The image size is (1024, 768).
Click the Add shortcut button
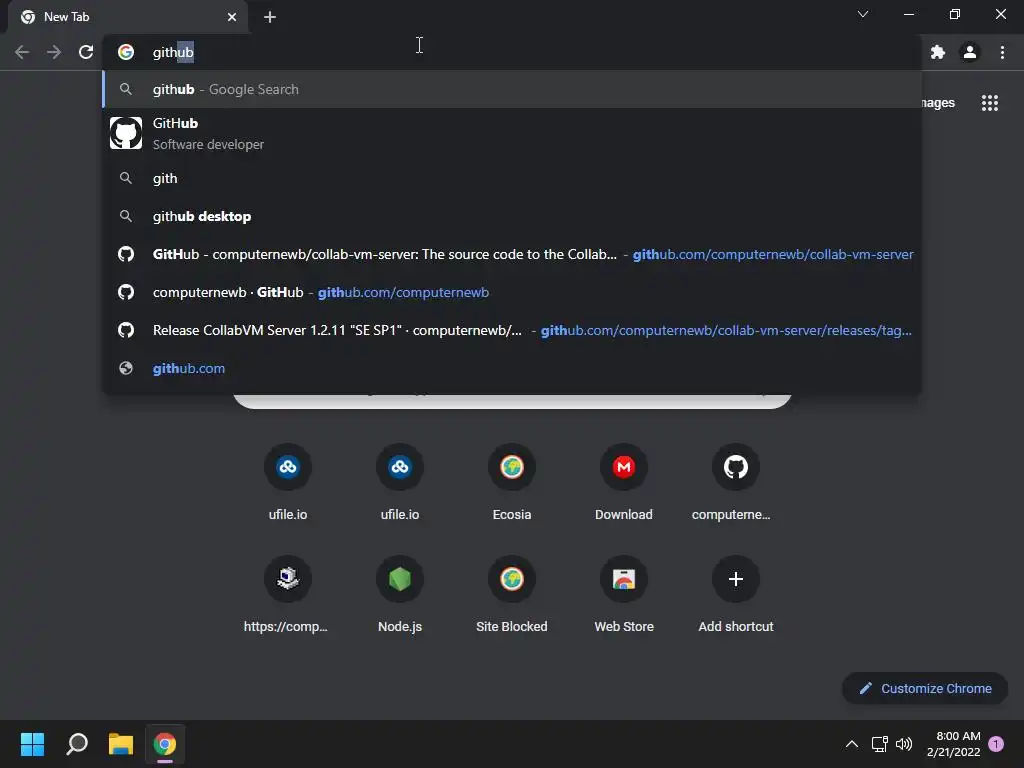pos(735,594)
